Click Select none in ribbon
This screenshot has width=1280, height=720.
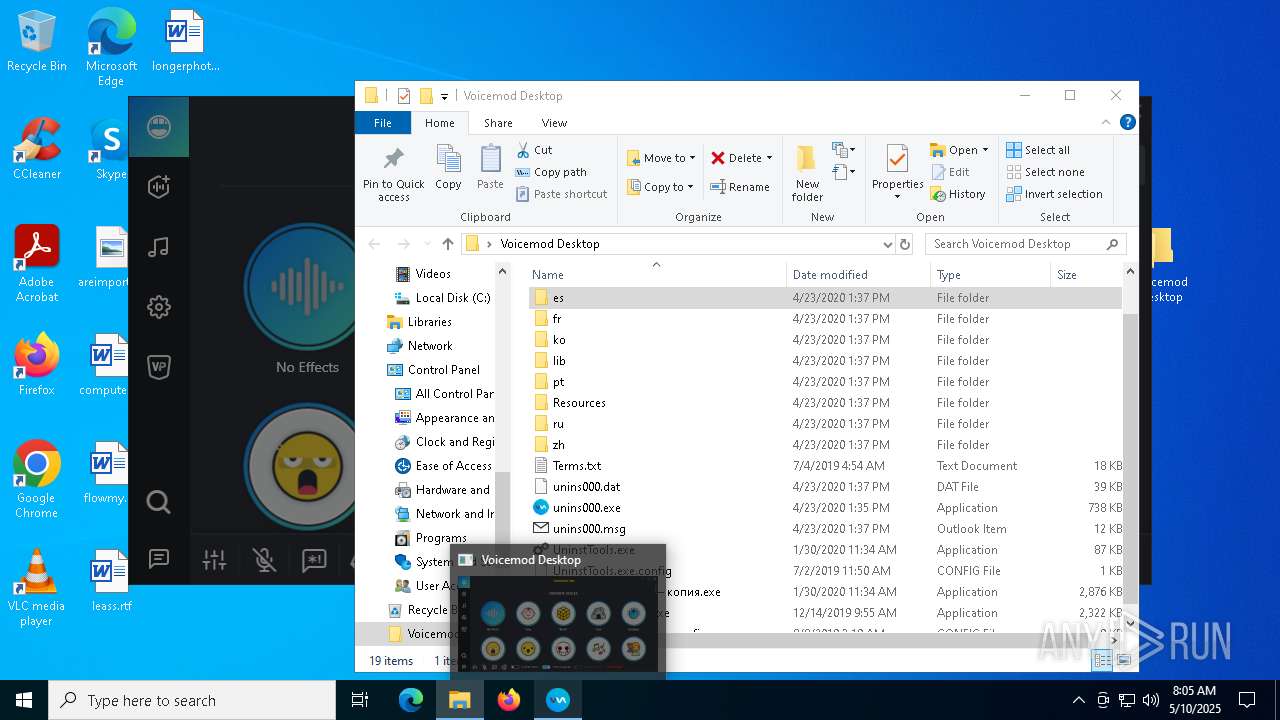click(x=1045, y=172)
